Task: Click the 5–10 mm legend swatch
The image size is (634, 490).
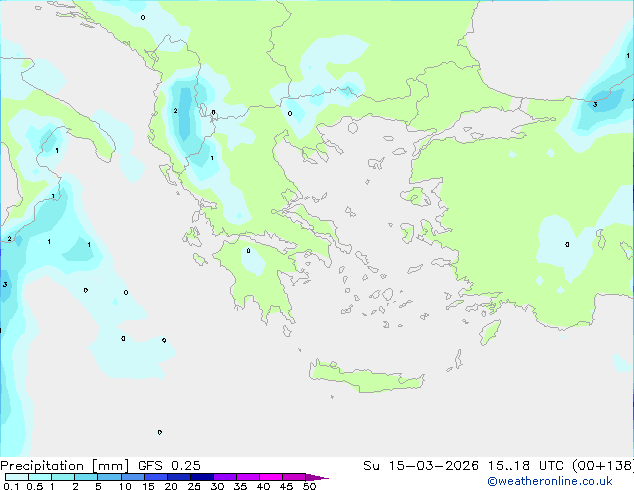Action: pos(109,477)
